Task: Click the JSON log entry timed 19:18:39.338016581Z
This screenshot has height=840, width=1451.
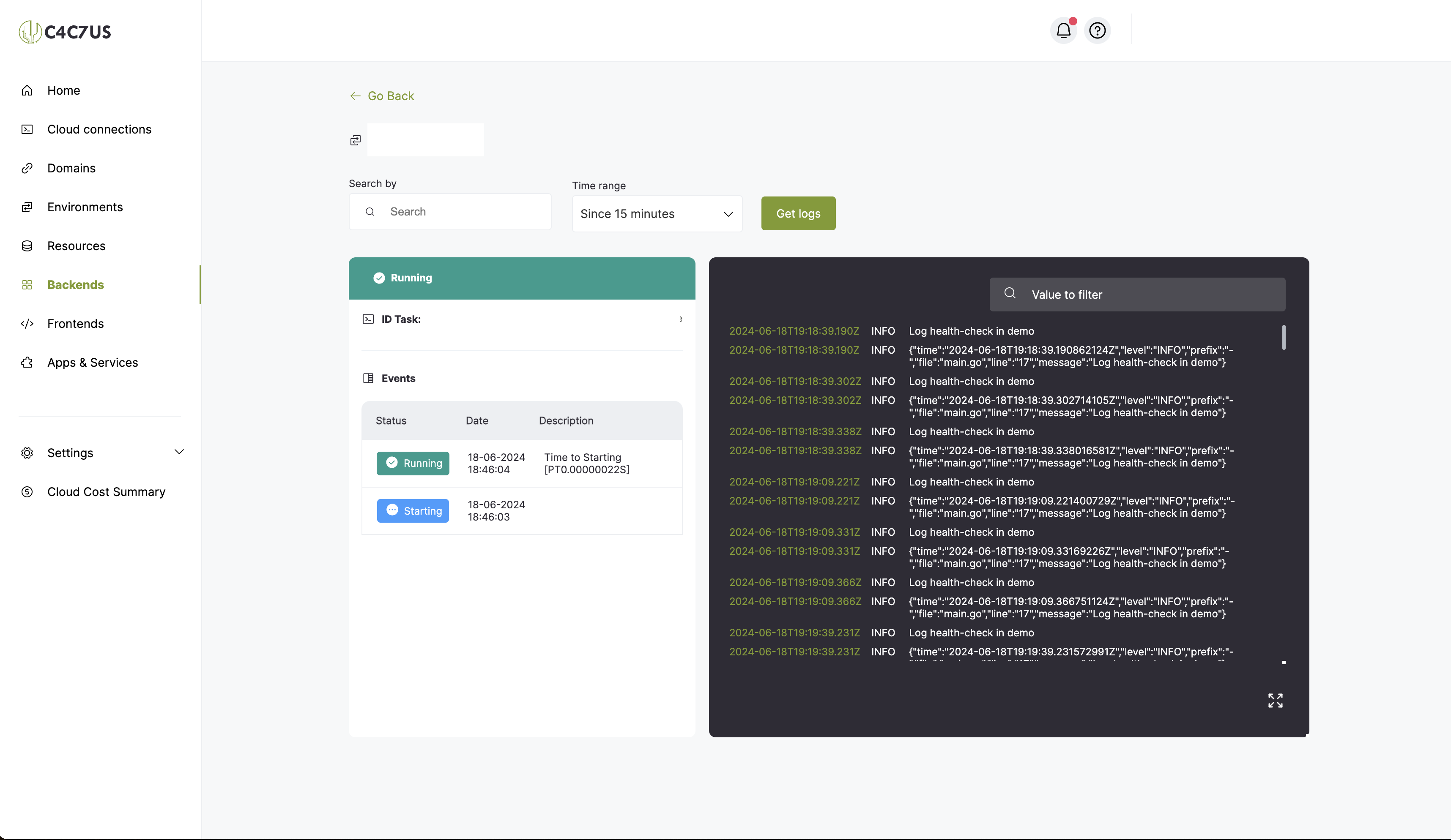Action: pos(1071,457)
